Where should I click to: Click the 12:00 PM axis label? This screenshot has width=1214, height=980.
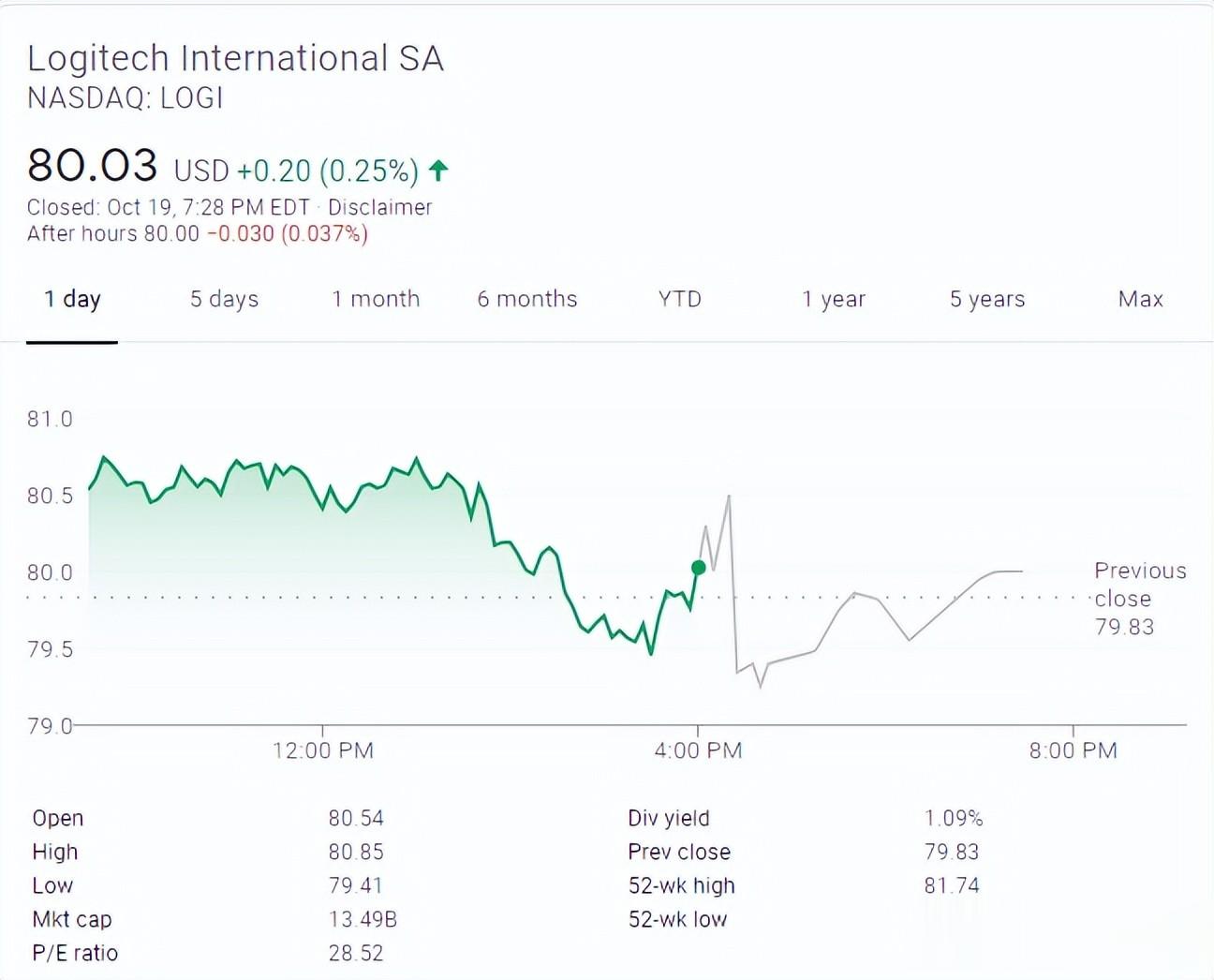point(323,750)
